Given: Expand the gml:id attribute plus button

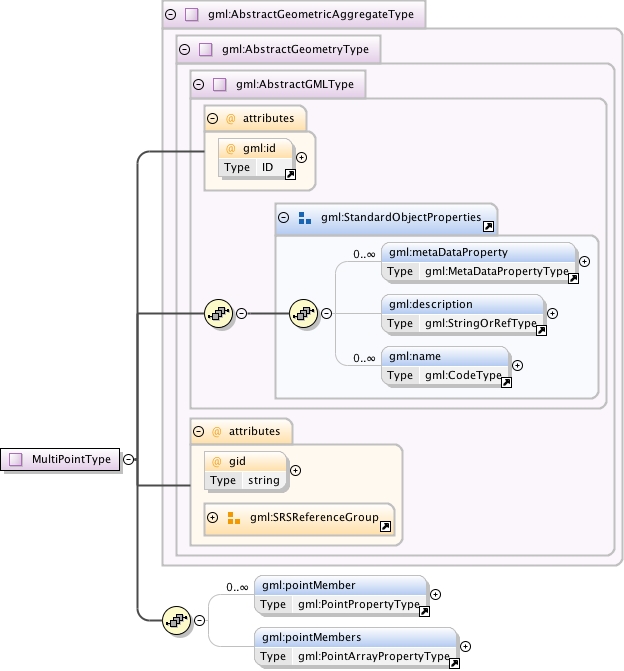Looking at the screenshot, I should click(x=301, y=157).
